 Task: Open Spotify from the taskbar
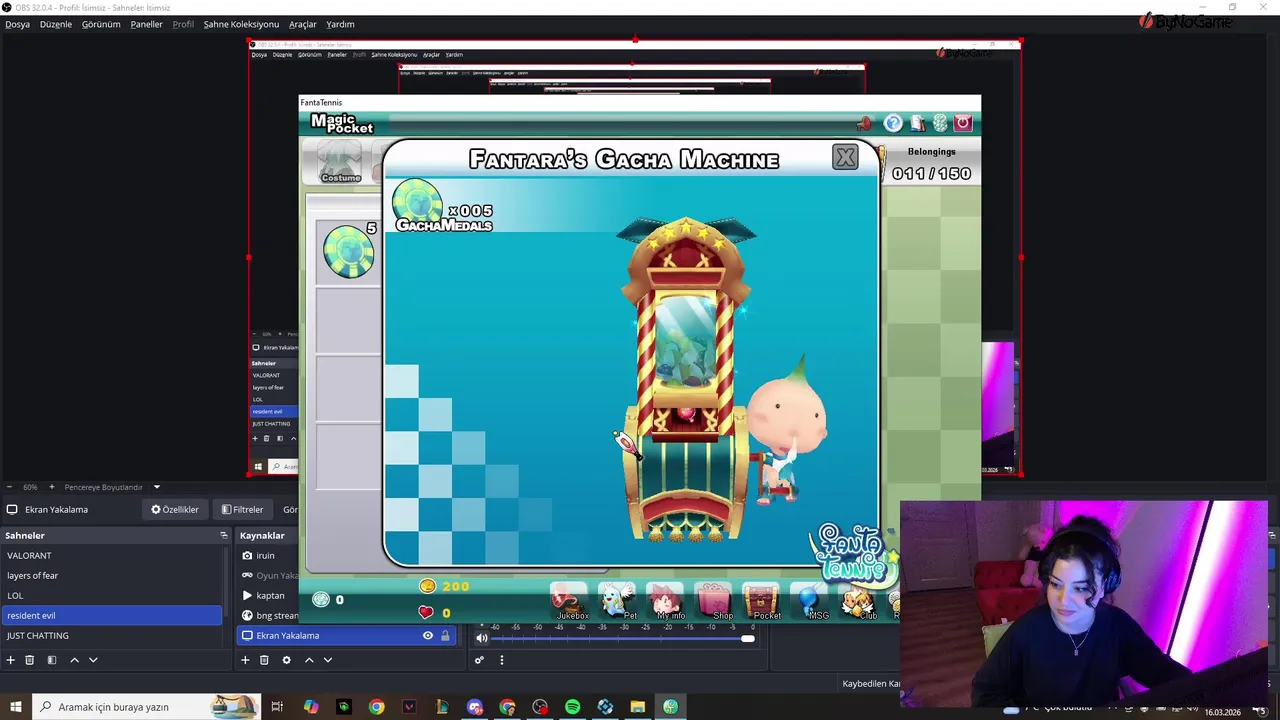point(572,707)
